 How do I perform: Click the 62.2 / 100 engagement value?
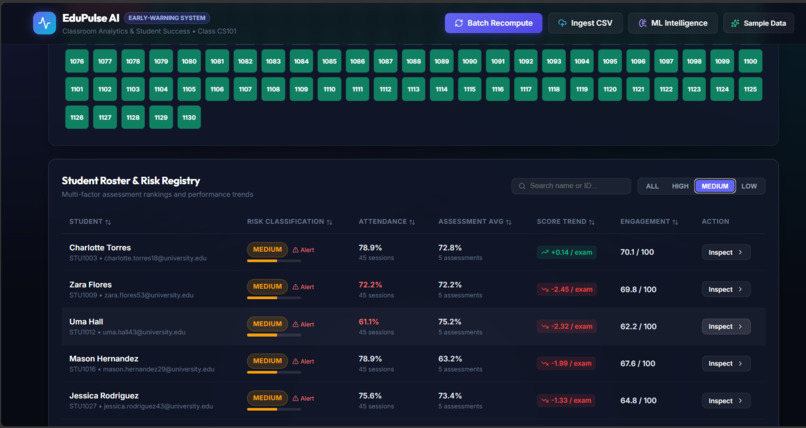(x=637, y=326)
